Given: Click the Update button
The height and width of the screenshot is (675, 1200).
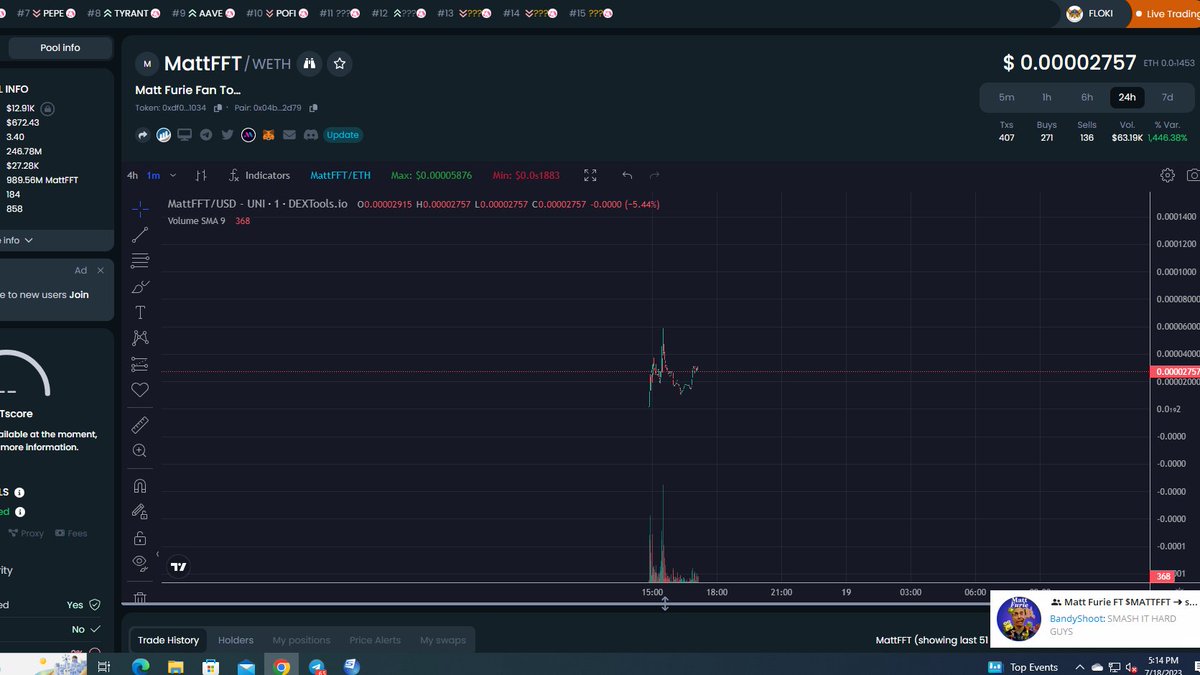Looking at the screenshot, I should (x=343, y=135).
